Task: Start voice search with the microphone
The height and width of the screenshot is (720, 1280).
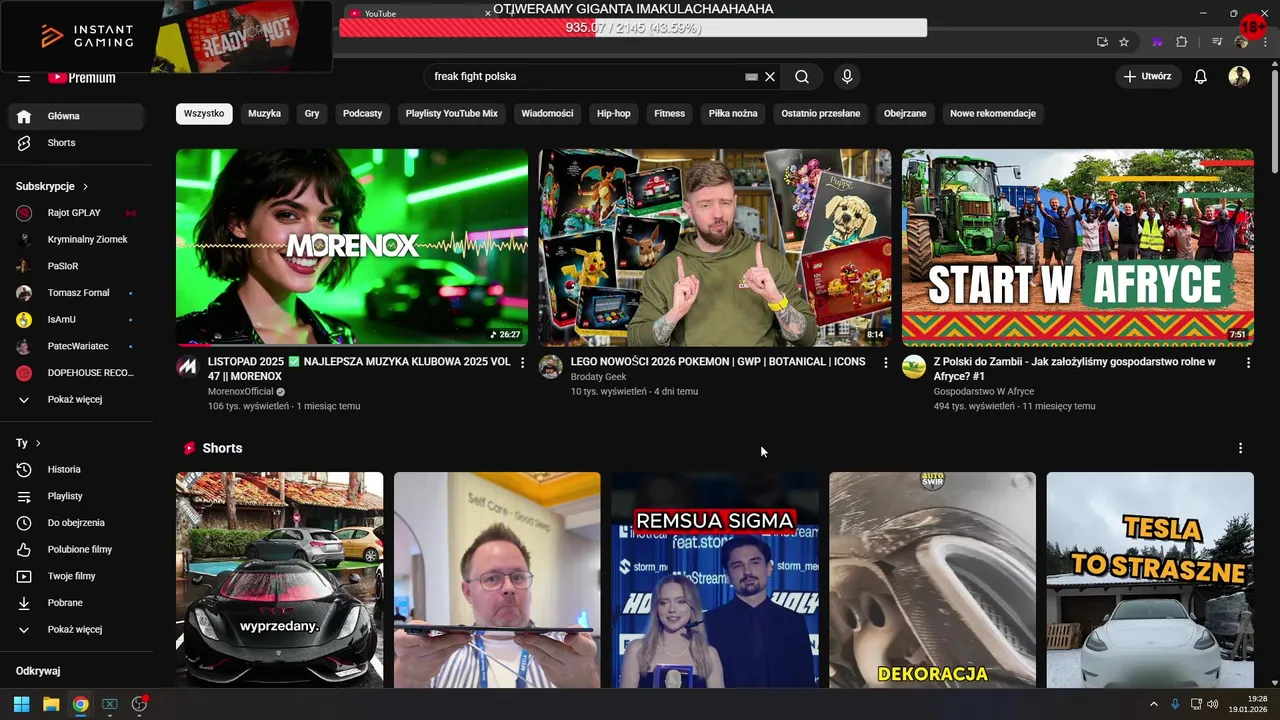Action: tap(847, 77)
